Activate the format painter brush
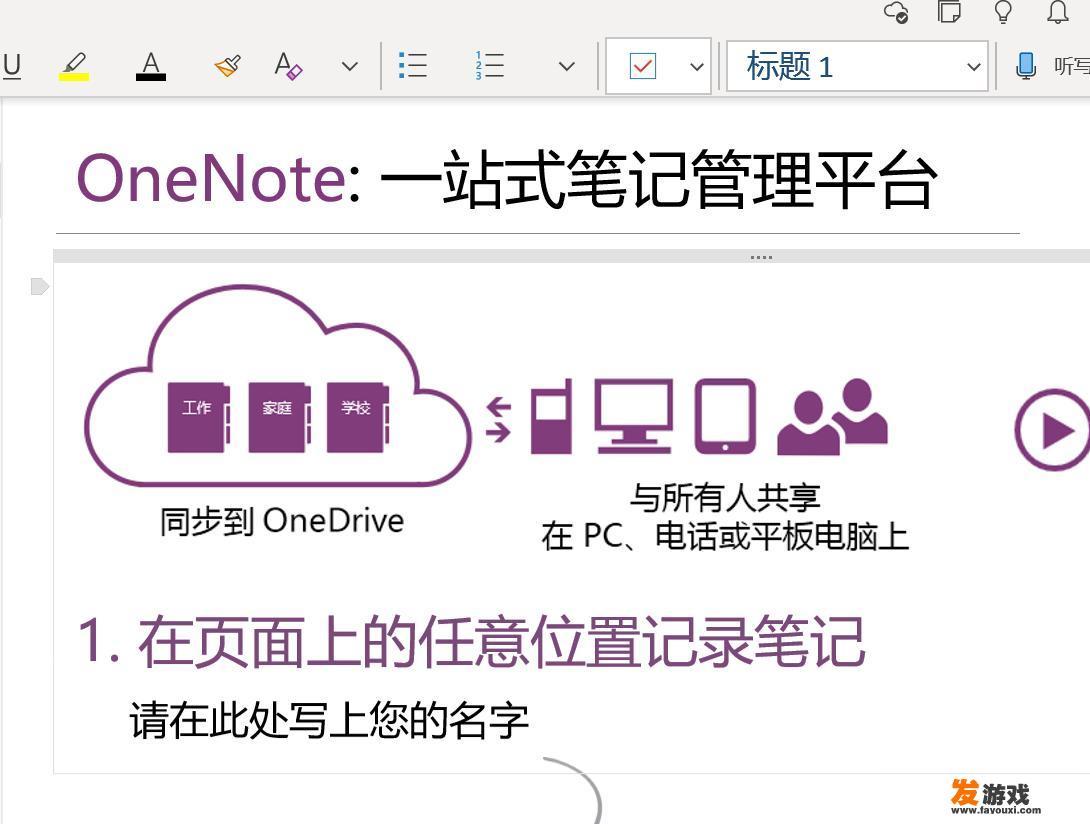The width and height of the screenshot is (1090, 824). [227, 67]
